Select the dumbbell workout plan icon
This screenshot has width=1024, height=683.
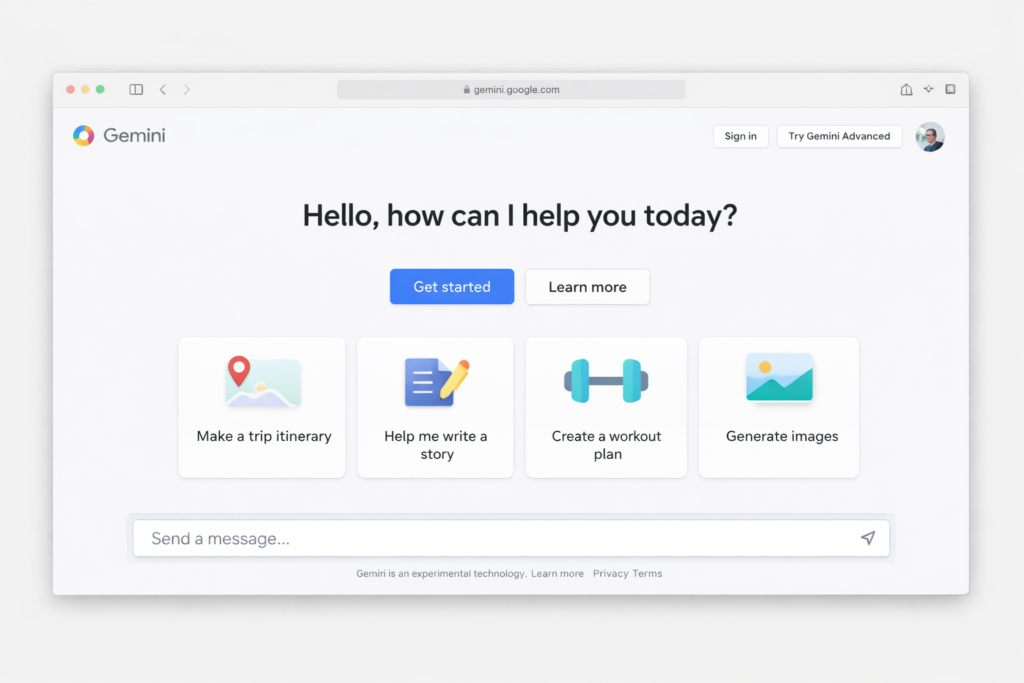(x=605, y=378)
